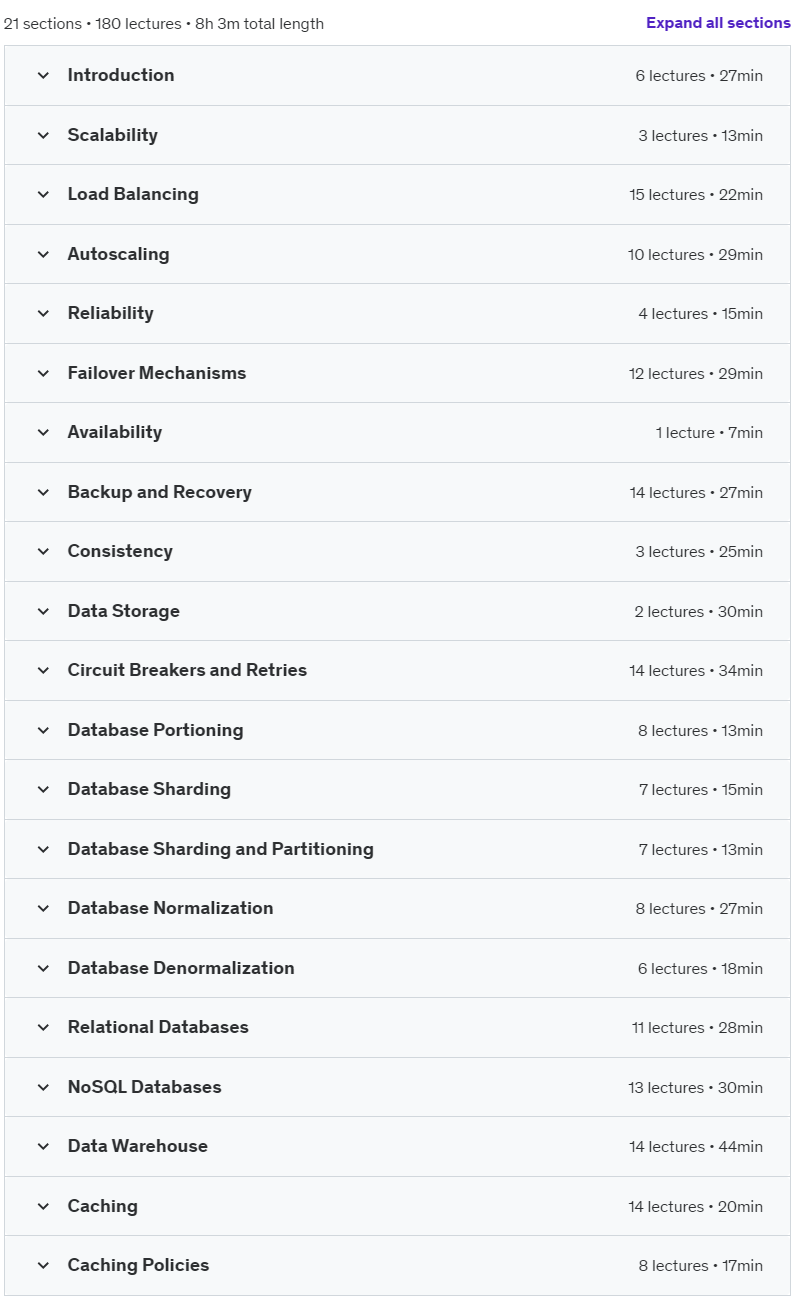The height and width of the screenshot is (1309, 796).
Task: Select the Database Portioning section title
Action: click(x=155, y=730)
